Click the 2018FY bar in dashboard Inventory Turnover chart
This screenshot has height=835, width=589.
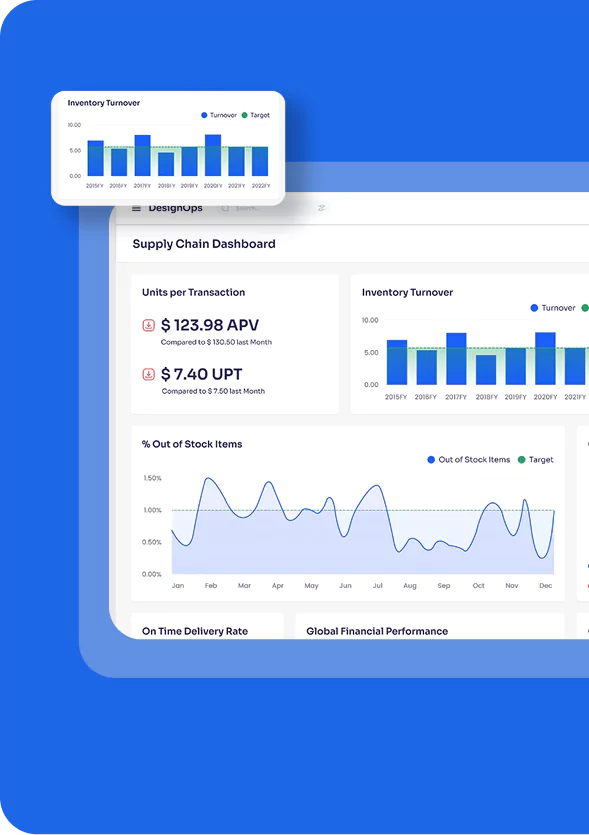486,370
